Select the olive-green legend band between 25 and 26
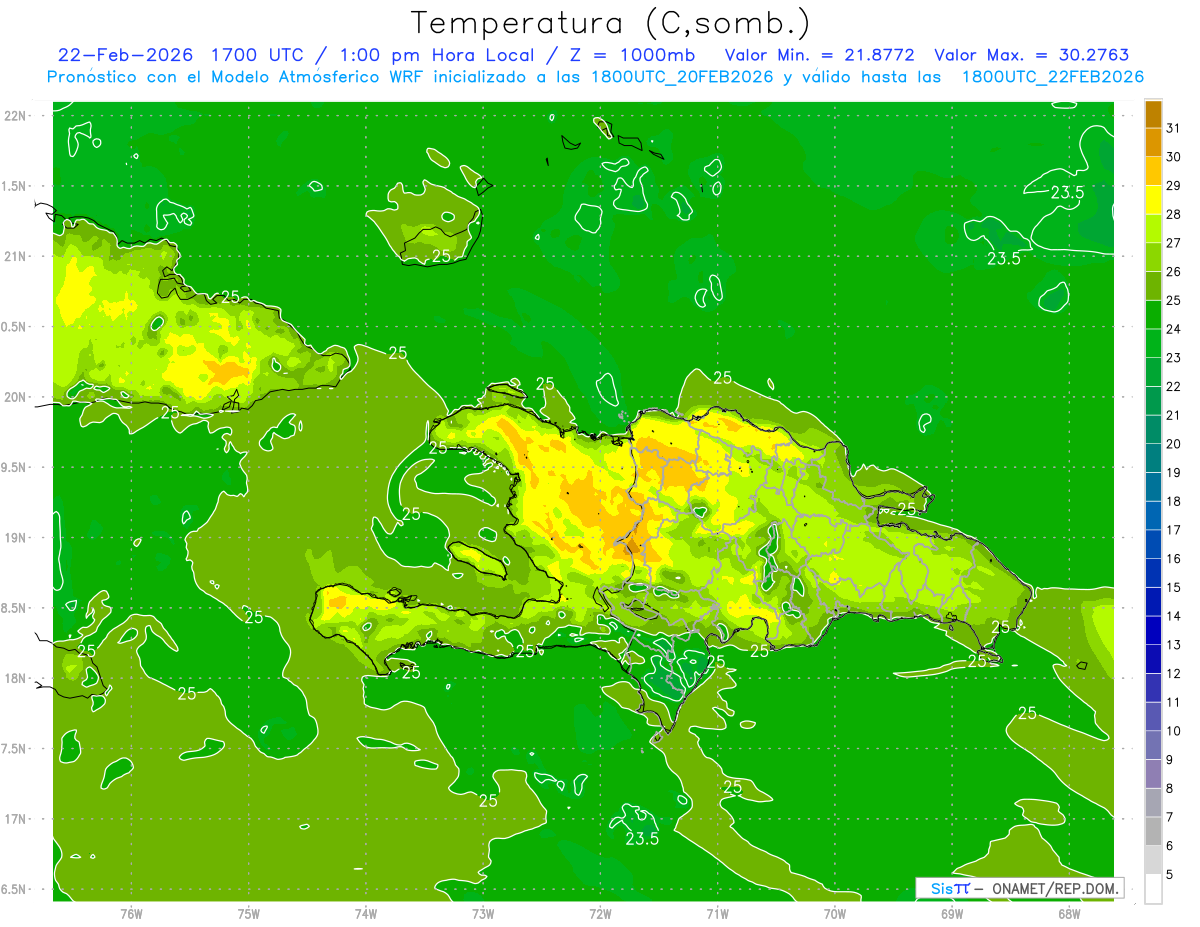The height and width of the screenshot is (927, 1200). pyautogui.click(x=1153, y=286)
